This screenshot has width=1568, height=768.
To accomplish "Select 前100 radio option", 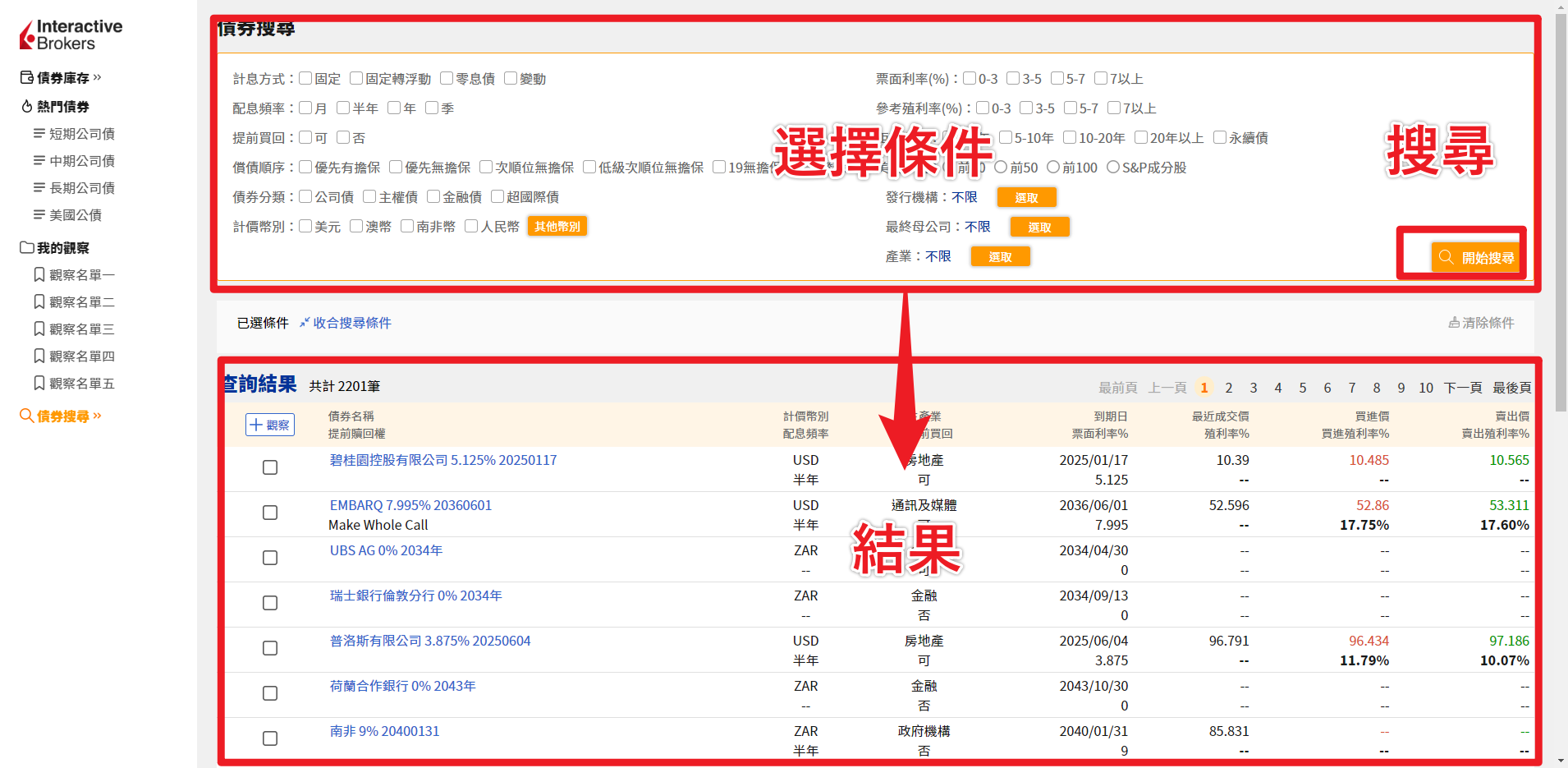I will [1053, 167].
